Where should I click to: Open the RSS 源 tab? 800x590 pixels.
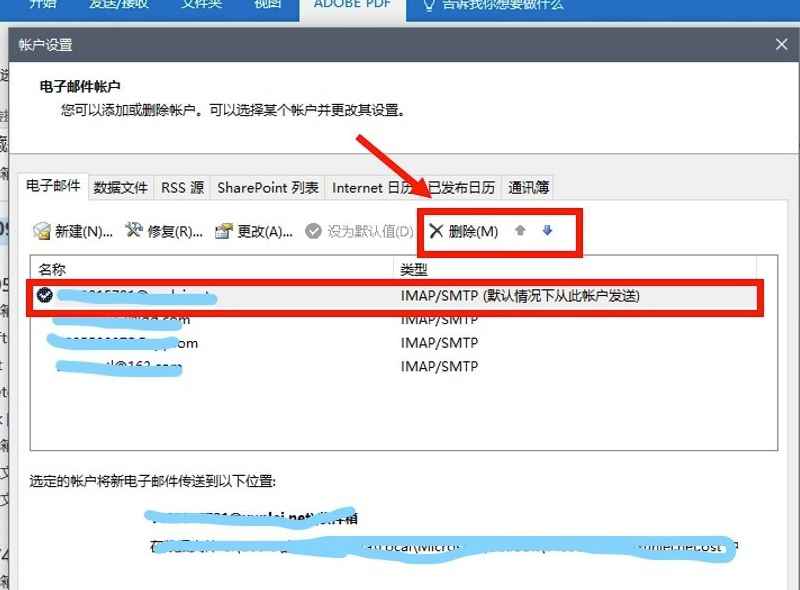(x=182, y=187)
